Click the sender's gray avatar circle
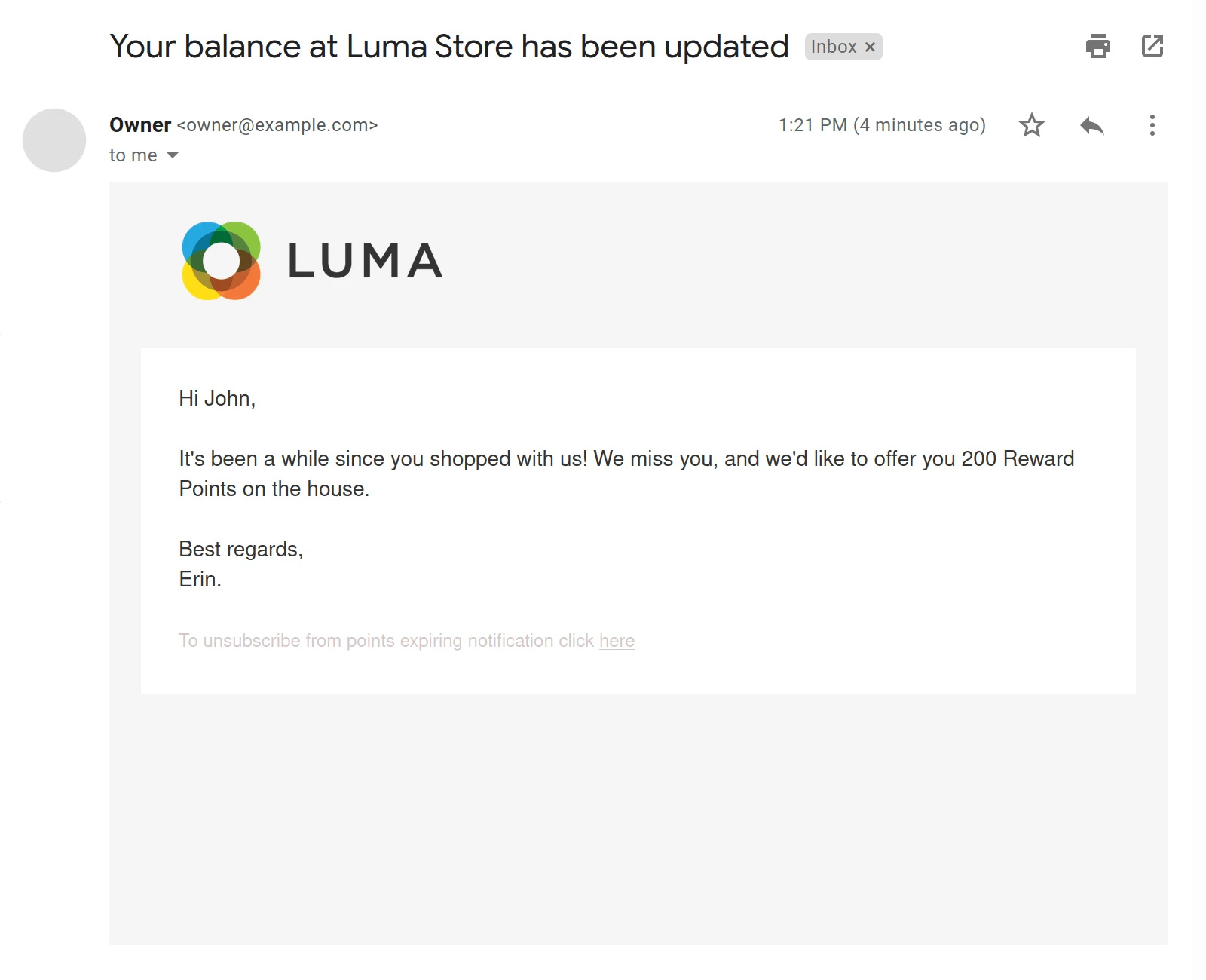 54,140
